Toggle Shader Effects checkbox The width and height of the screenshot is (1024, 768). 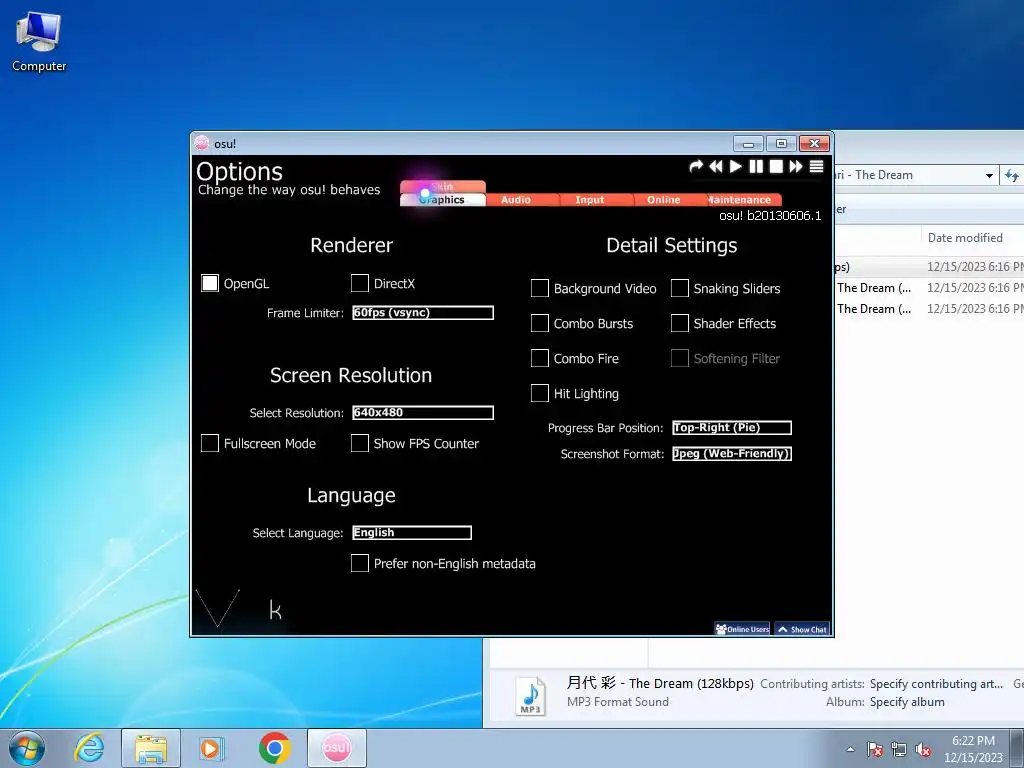[680, 323]
